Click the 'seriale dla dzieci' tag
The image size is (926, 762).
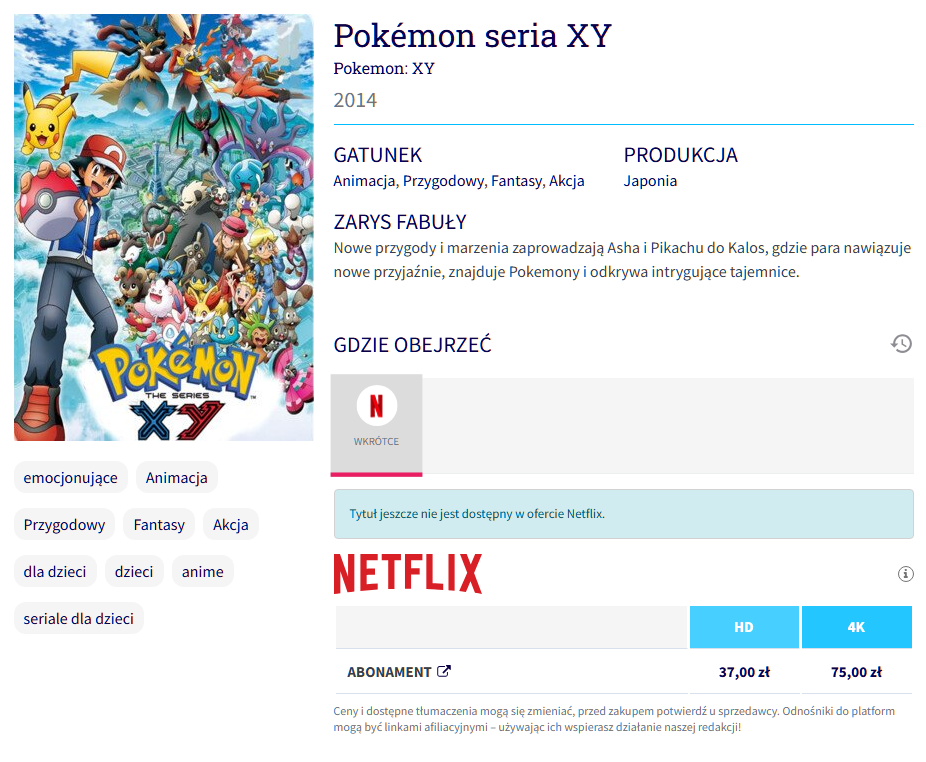point(79,618)
